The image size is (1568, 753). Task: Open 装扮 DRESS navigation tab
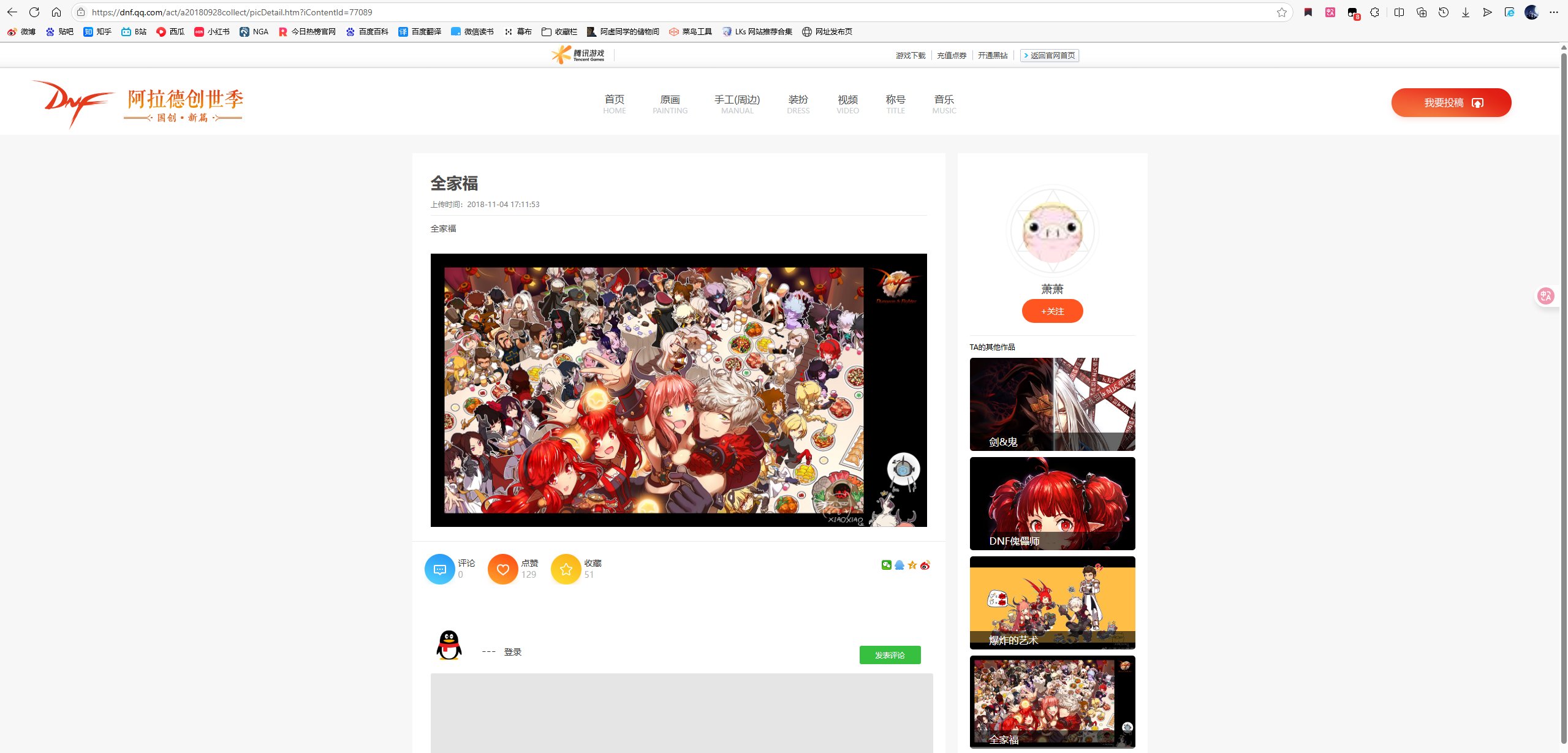pyautogui.click(x=798, y=104)
